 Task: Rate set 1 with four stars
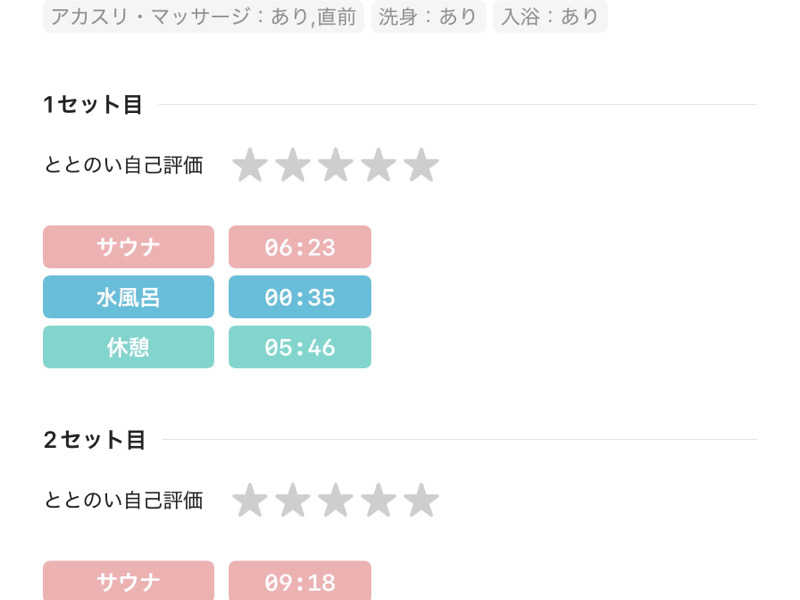click(378, 165)
